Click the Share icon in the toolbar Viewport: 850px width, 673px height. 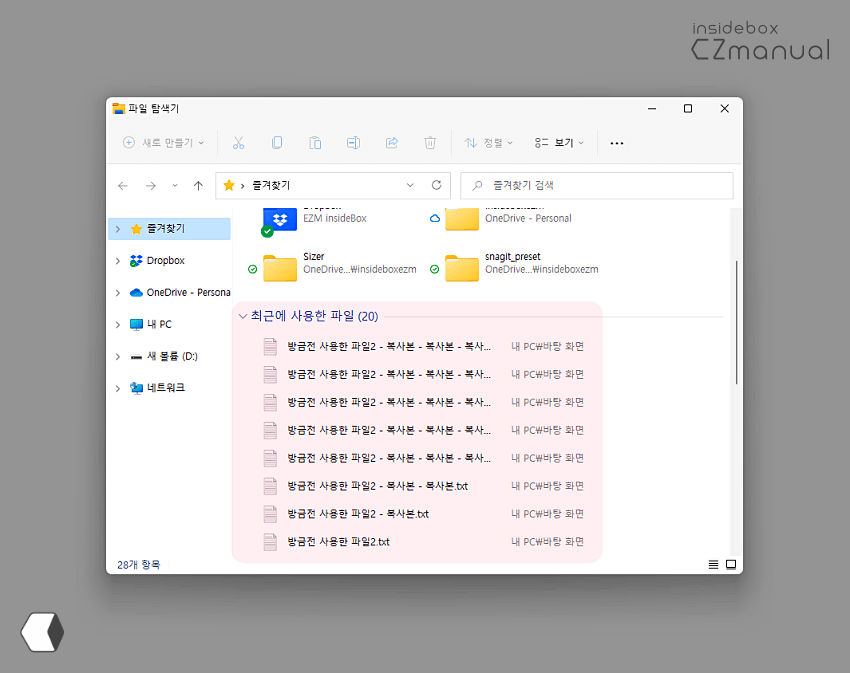pyautogui.click(x=391, y=142)
